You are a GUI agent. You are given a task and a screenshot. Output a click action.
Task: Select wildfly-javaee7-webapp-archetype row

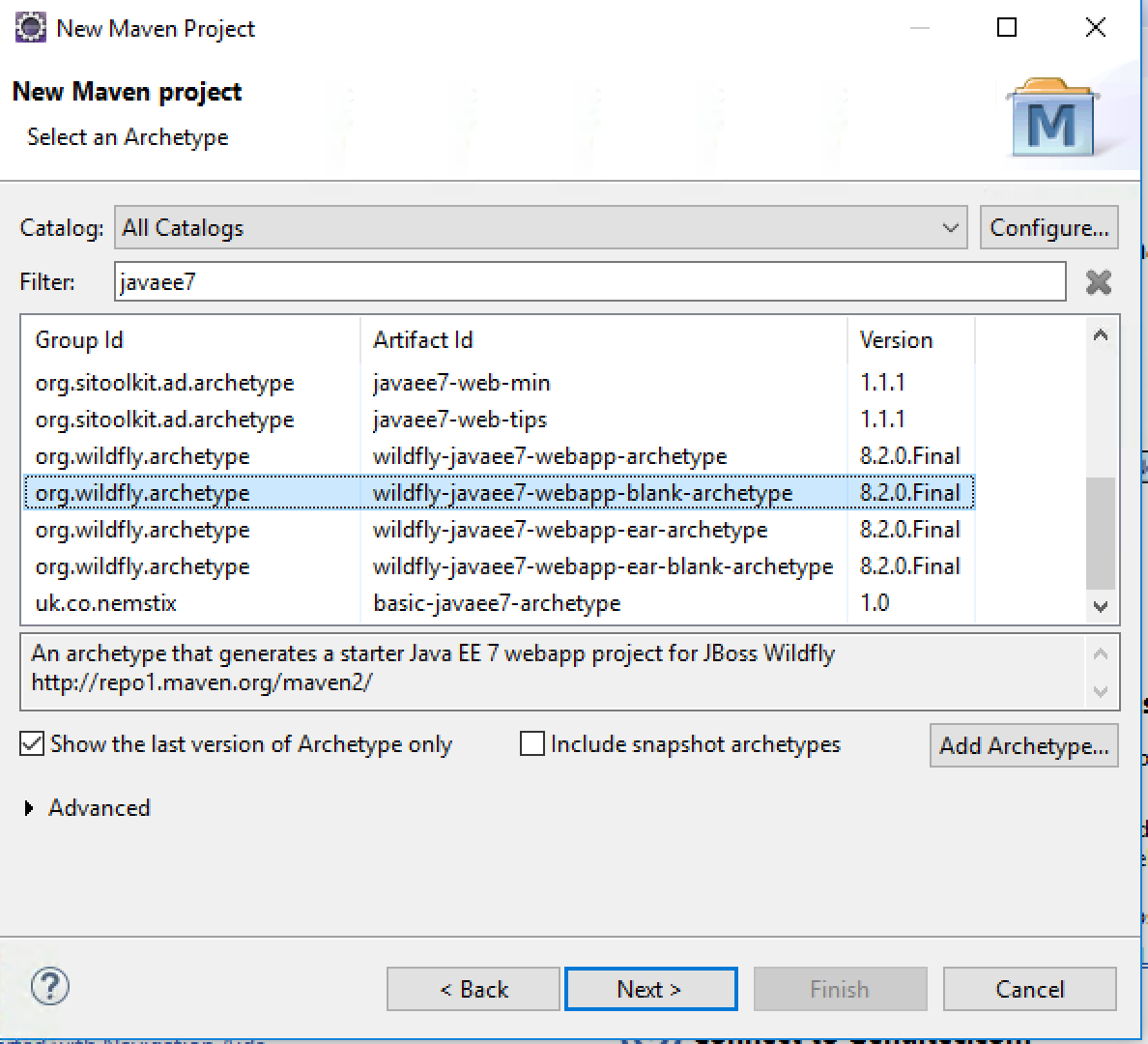click(x=500, y=455)
